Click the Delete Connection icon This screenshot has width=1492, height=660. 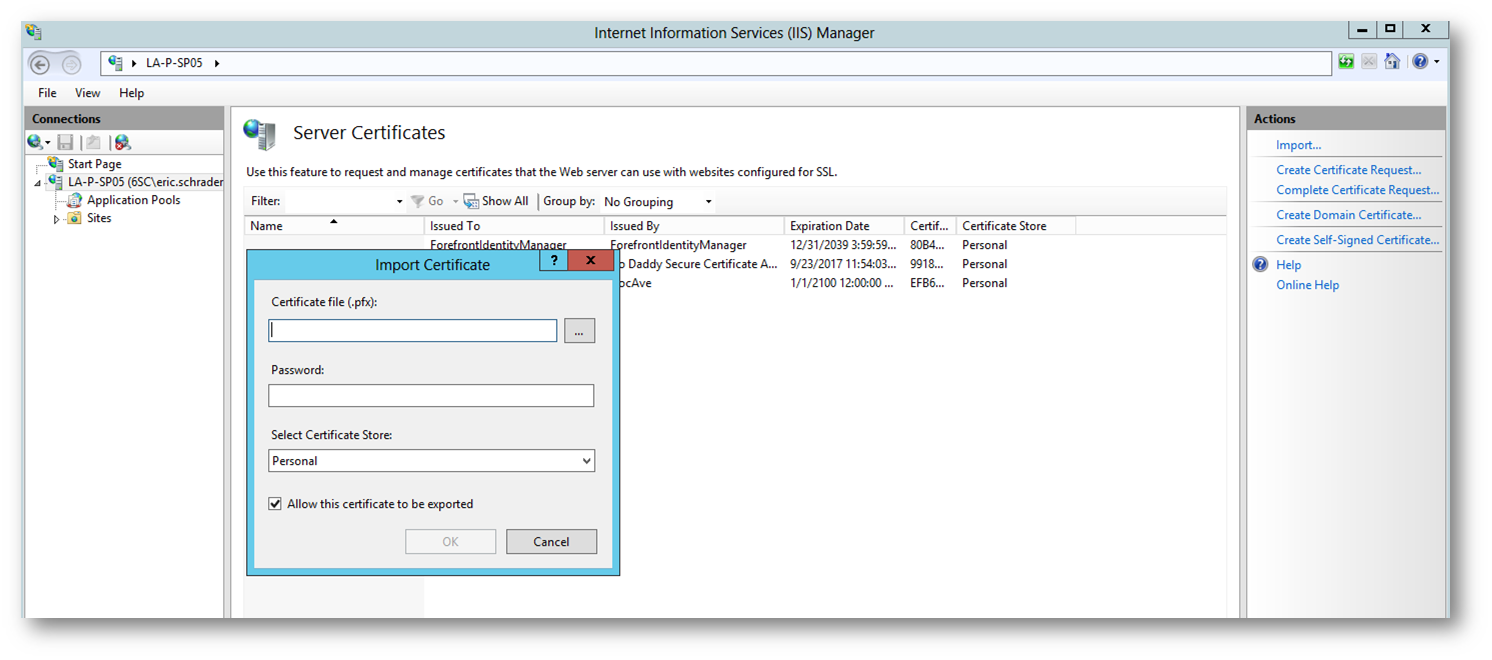[122, 143]
